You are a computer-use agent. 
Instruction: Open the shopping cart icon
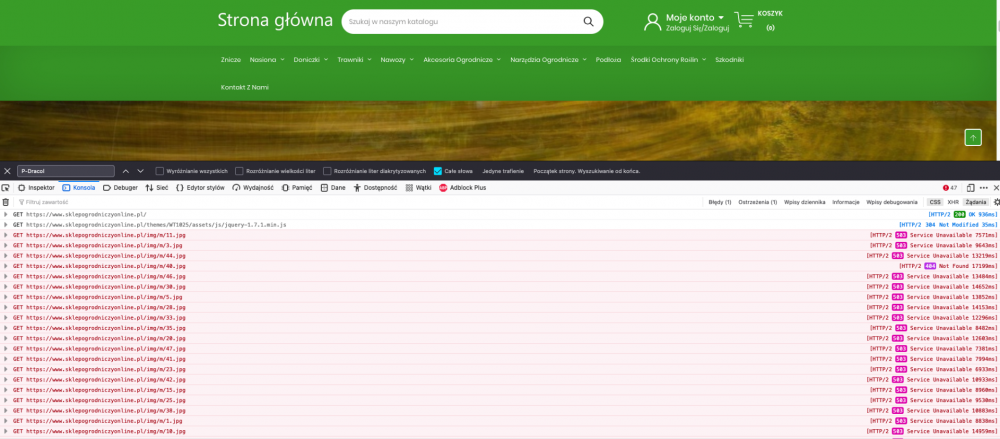click(x=744, y=20)
